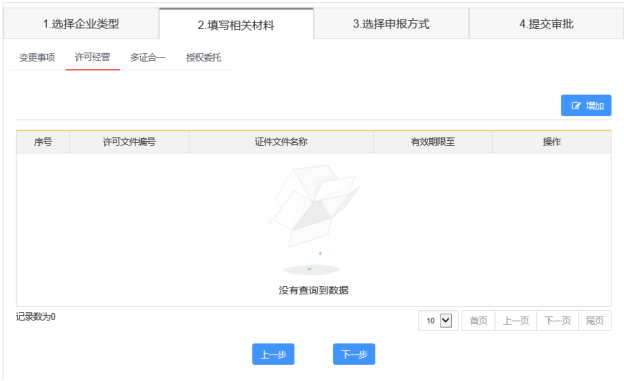Viewport: 624px width, 381px height.
Task: Click the 记录数为0 record count text
Action: click(36, 317)
